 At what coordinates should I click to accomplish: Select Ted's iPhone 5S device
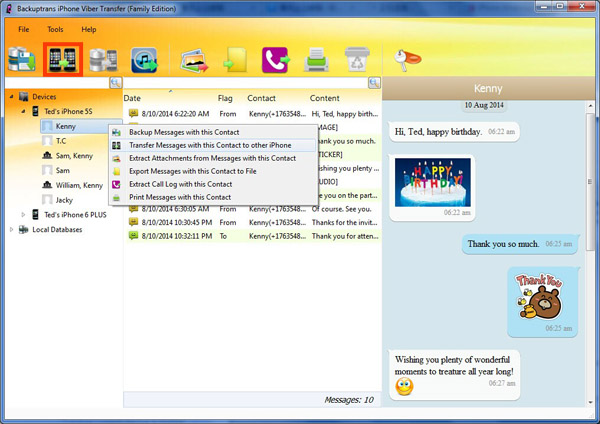point(68,111)
